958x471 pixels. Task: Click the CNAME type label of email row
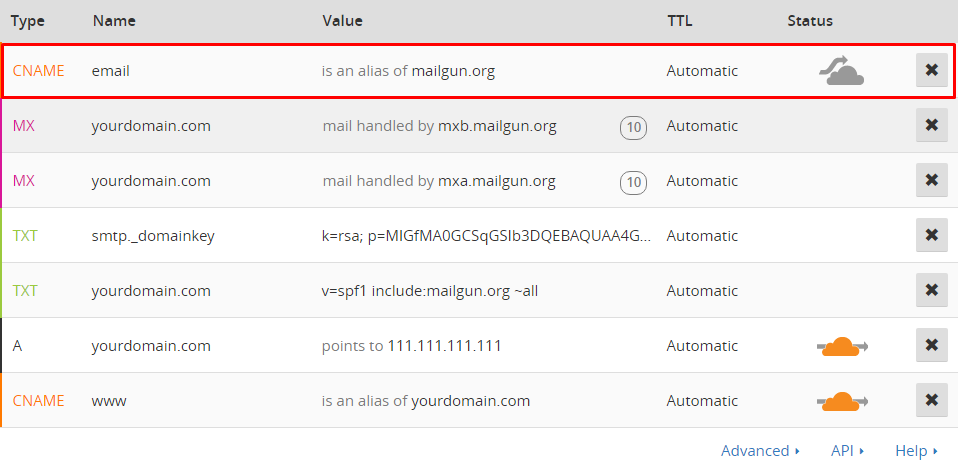[x=38, y=71]
